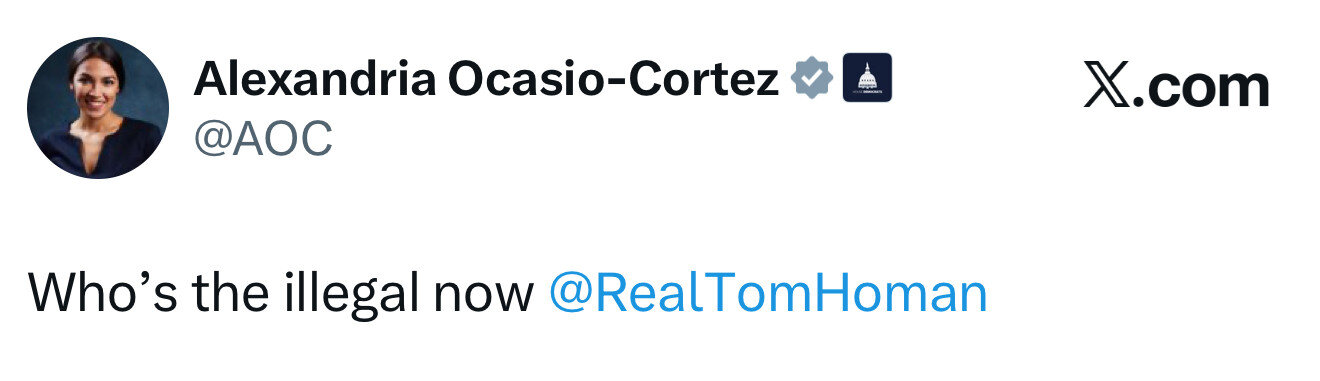Click the verified checkmark badge
1320x381 pixels.
[812, 78]
